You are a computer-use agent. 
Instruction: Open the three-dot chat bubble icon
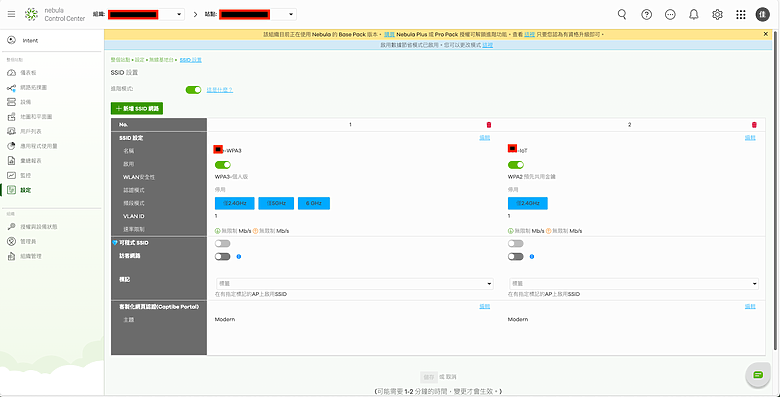point(670,14)
